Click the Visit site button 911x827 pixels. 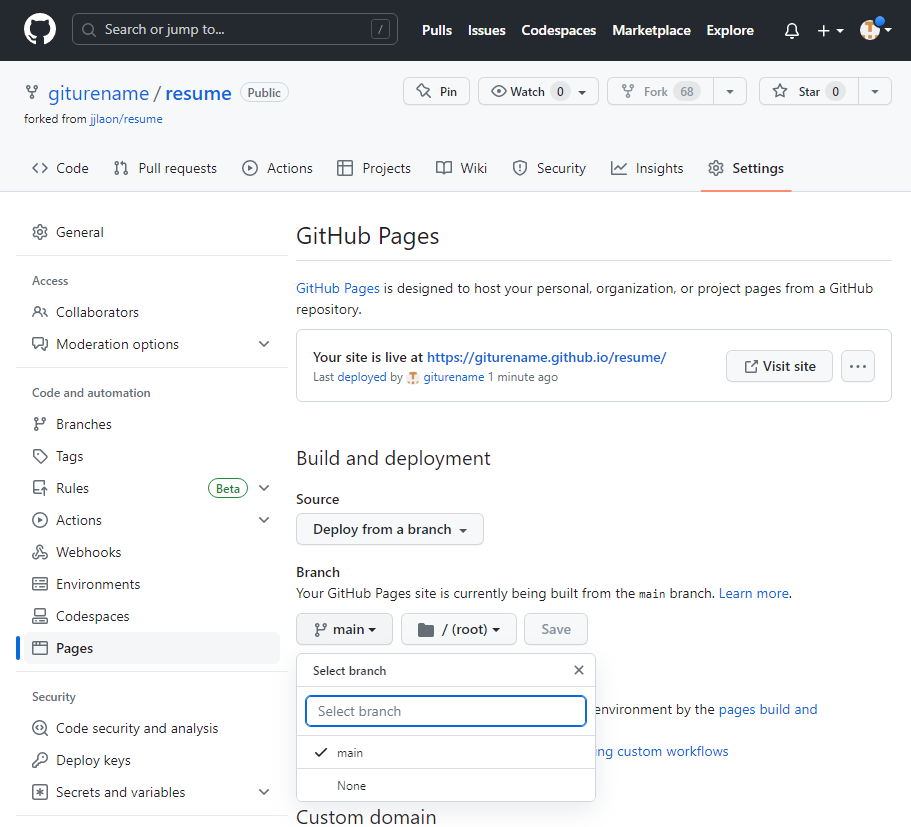tap(779, 366)
